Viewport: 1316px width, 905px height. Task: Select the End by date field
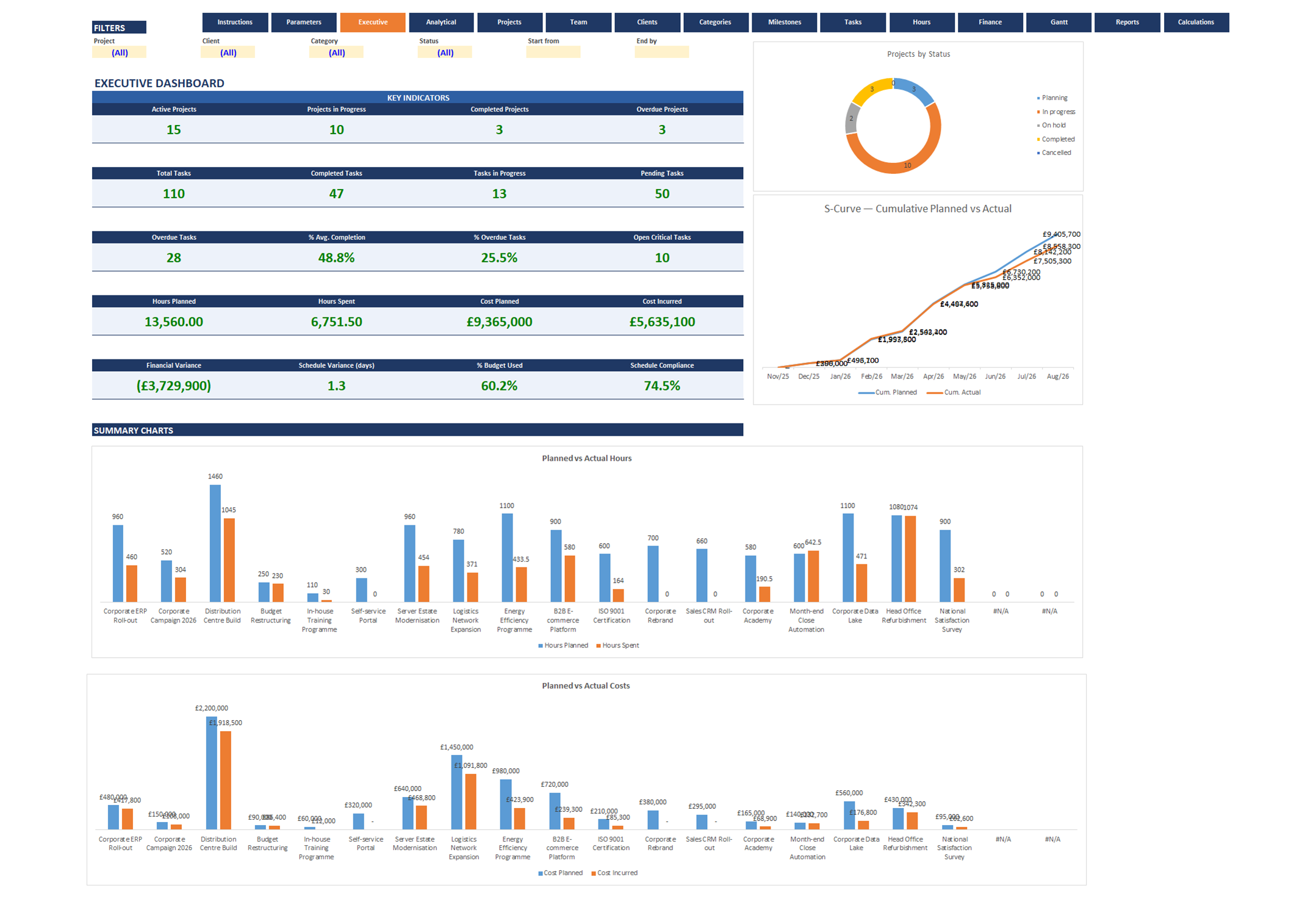pos(662,53)
